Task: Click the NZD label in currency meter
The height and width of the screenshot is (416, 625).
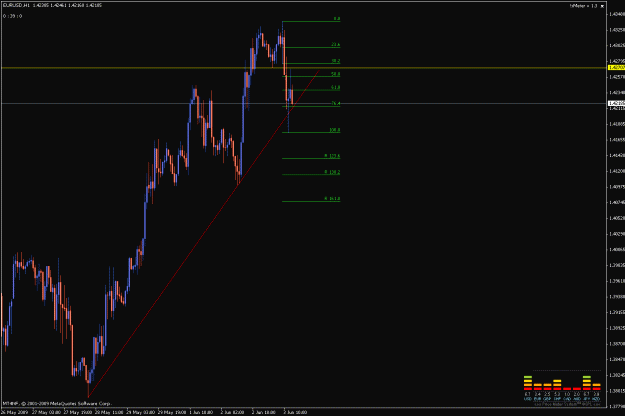Action: (596, 399)
